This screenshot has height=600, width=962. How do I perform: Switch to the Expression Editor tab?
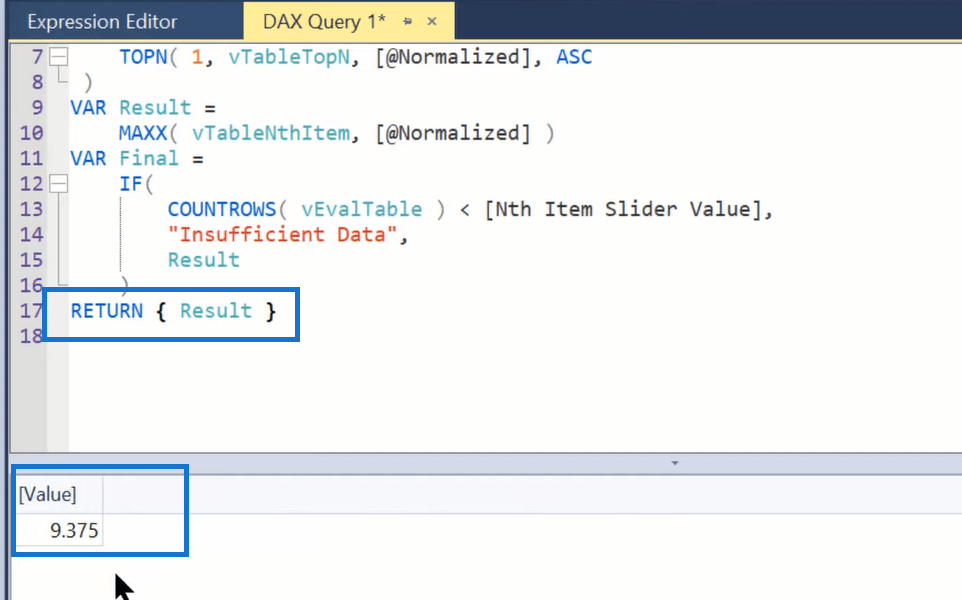(102, 21)
